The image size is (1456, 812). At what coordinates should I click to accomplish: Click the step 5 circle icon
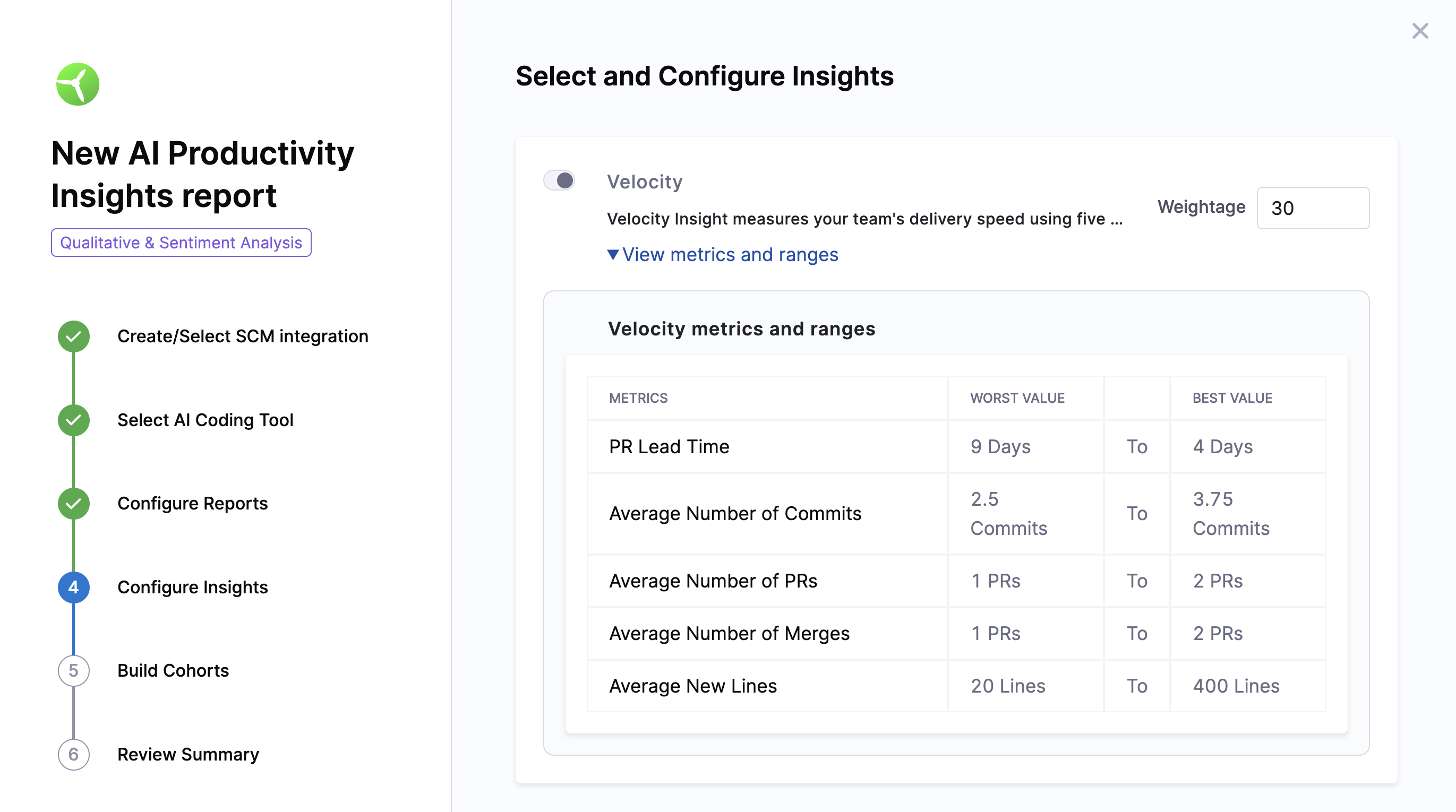point(73,671)
